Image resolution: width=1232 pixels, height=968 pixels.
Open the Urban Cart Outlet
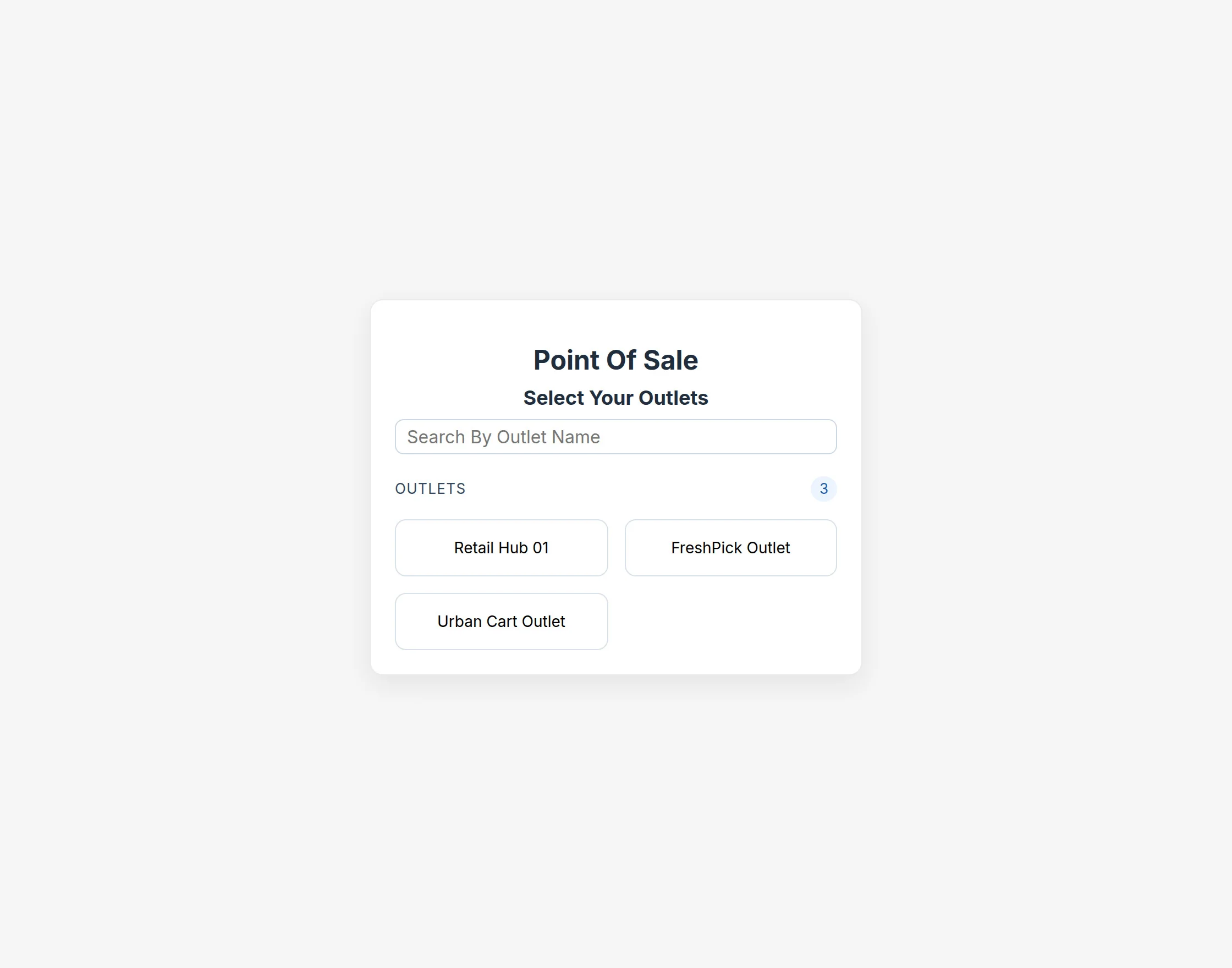pos(501,621)
